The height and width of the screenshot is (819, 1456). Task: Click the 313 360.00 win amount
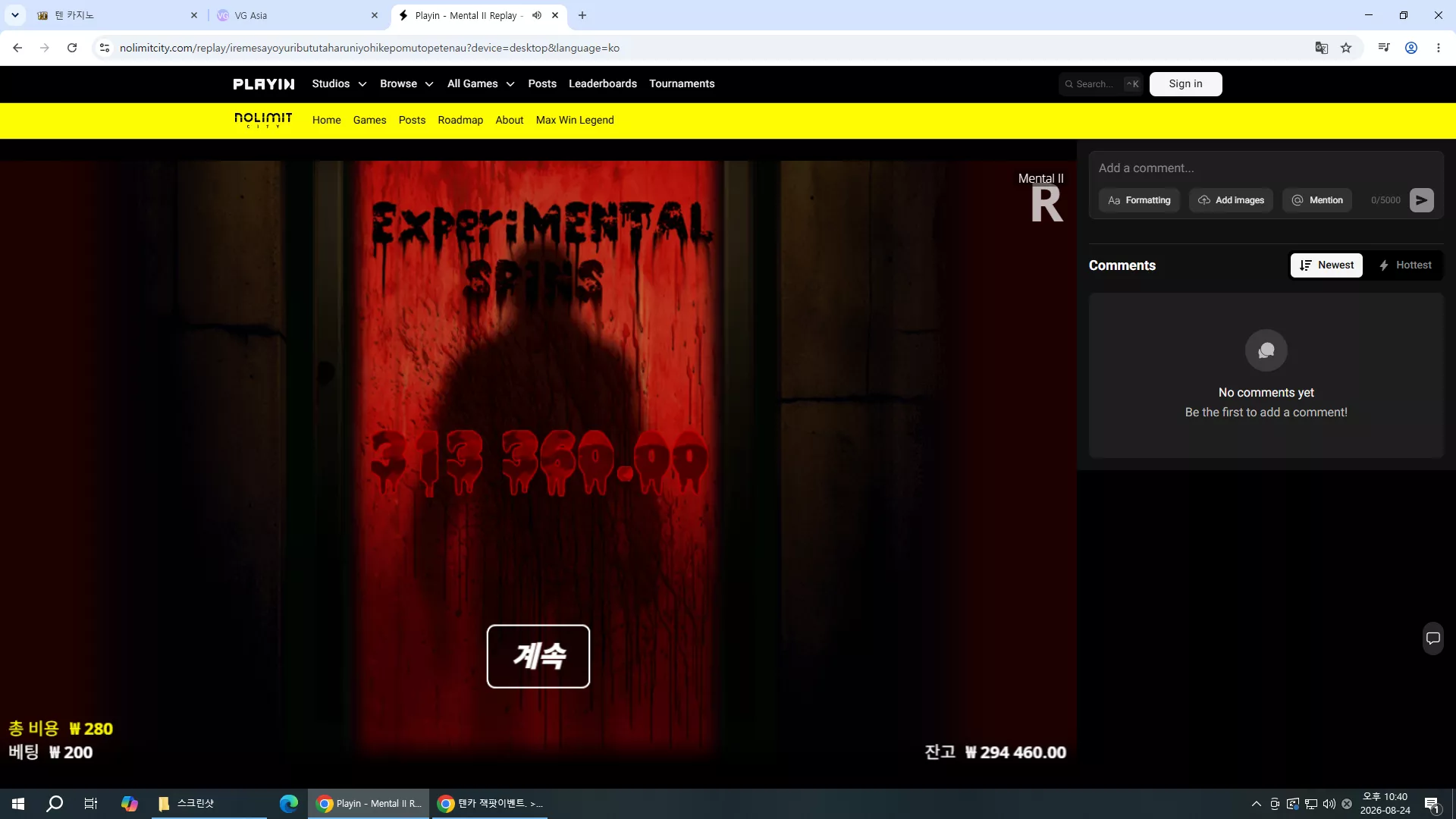point(538,463)
